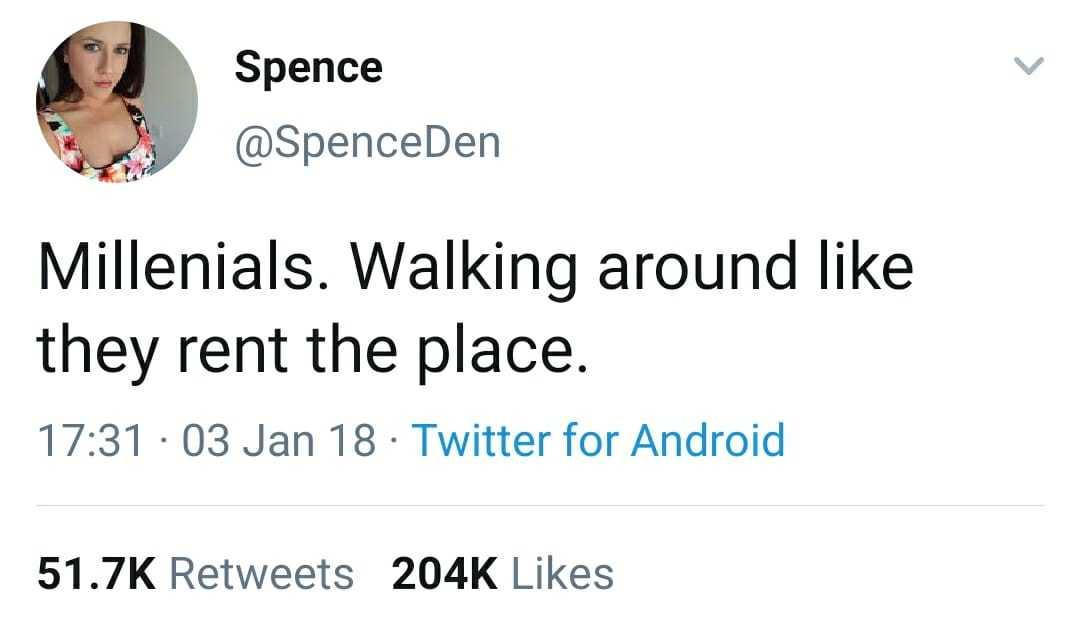Viewport: 1080px width, 636px height.
Task: Open Spence's profile via the avatar
Action: click(110, 98)
